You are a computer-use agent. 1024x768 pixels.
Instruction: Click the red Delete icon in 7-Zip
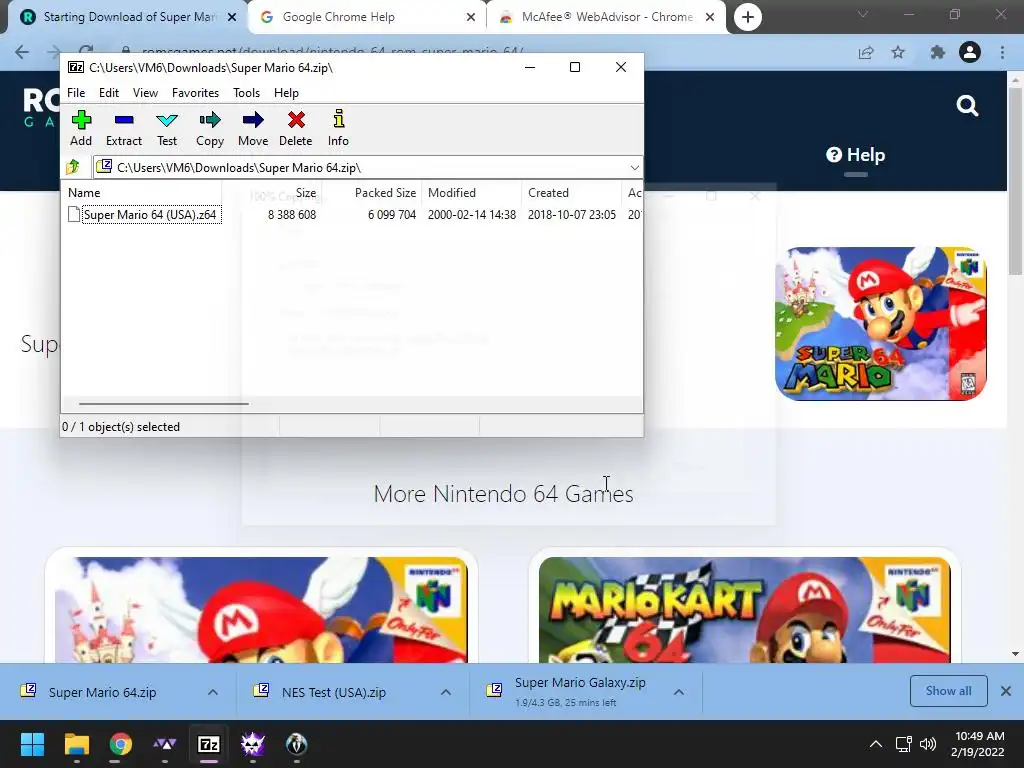point(296,128)
